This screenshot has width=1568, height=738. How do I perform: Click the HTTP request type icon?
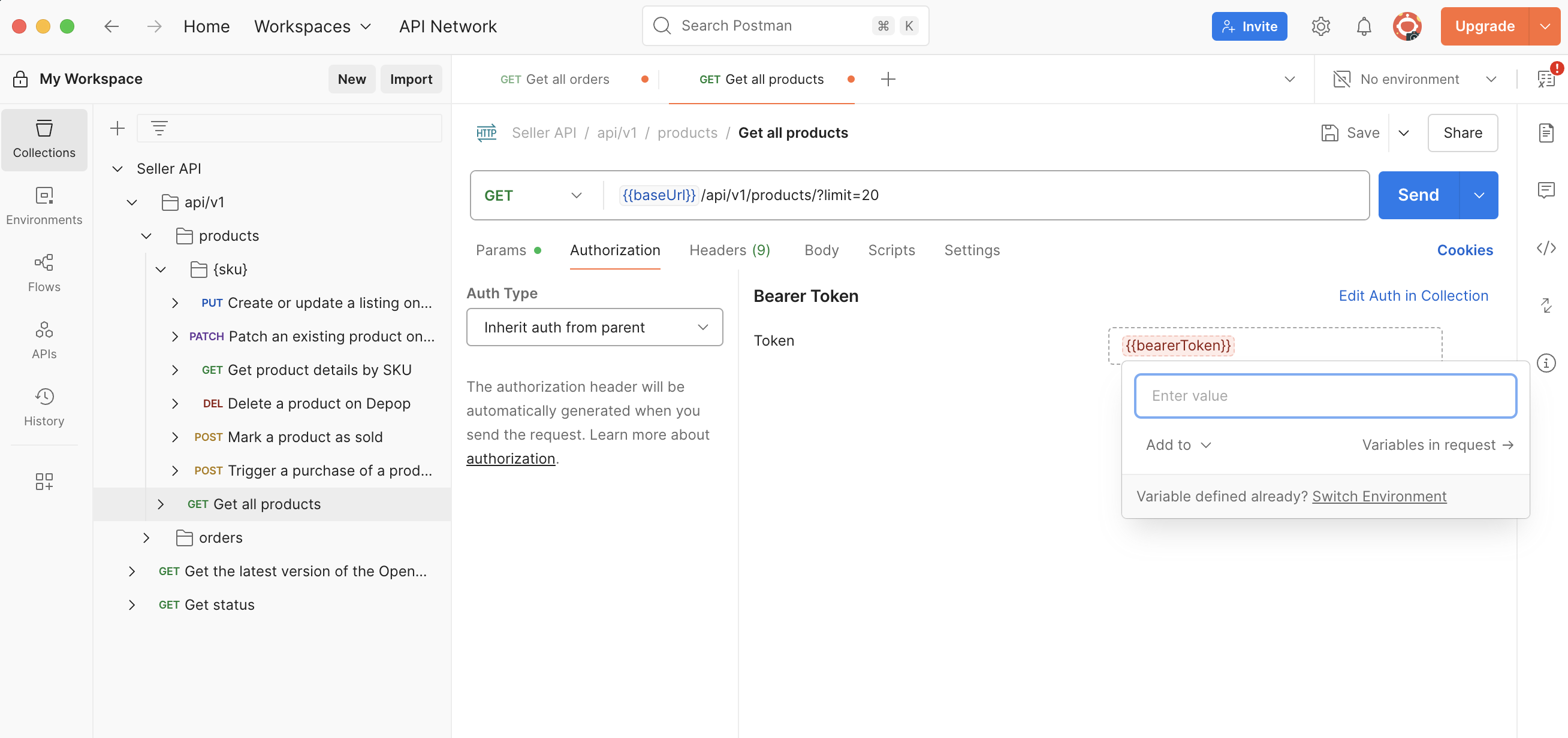pos(486,132)
